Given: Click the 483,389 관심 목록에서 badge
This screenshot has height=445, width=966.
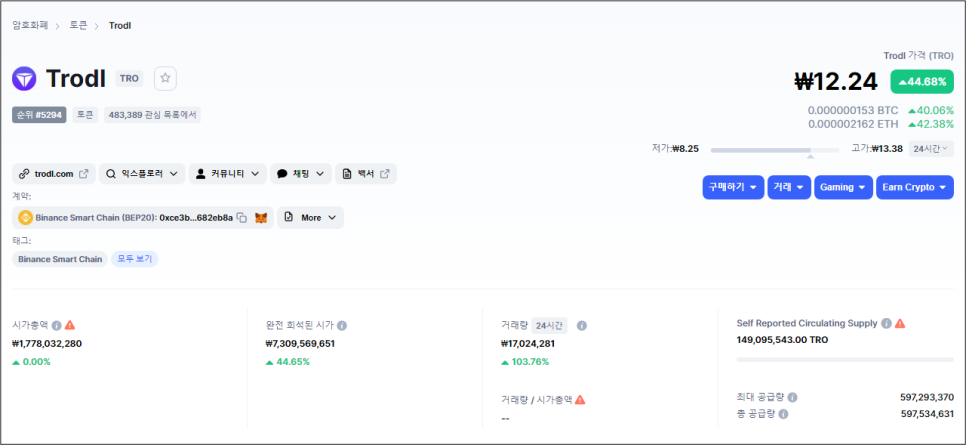Looking at the screenshot, I should coord(152,115).
